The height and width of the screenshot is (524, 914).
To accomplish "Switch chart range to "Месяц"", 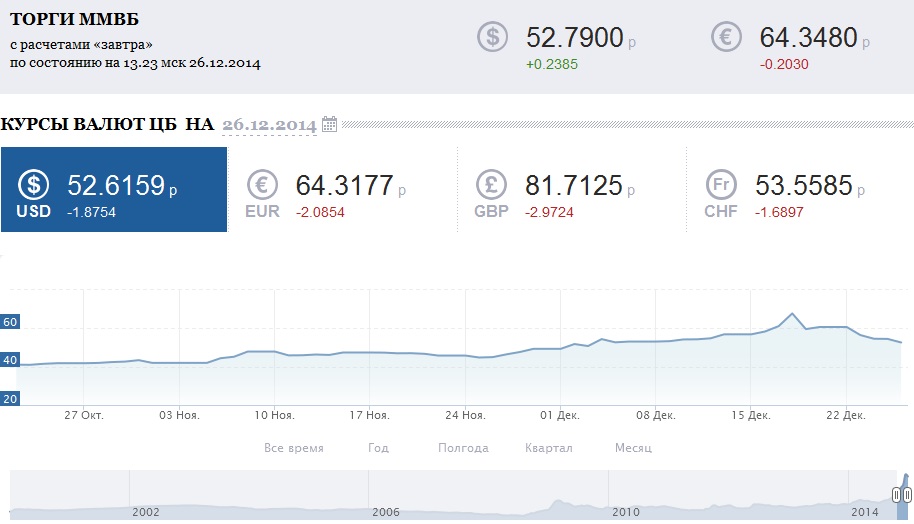I will point(633,448).
